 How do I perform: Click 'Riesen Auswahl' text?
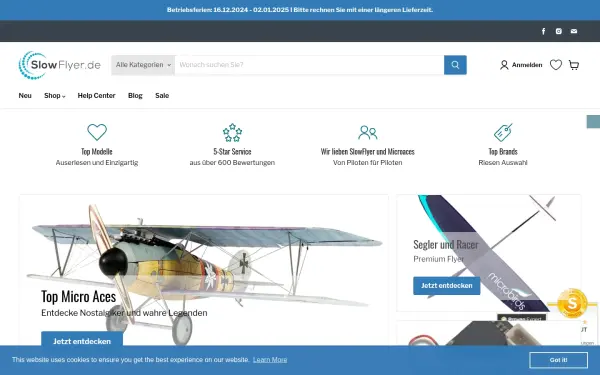(x=503, y=163)
